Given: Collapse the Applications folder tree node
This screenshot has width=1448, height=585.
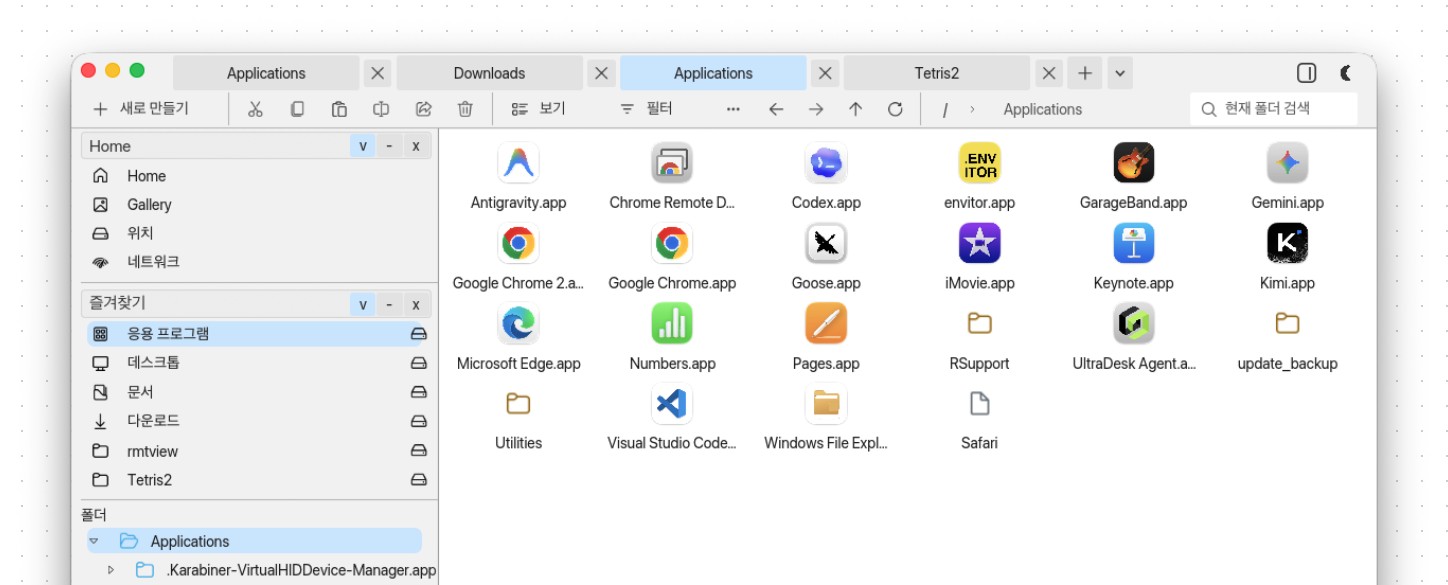Looking at the screenshot, I should click(x=94, y=541).
